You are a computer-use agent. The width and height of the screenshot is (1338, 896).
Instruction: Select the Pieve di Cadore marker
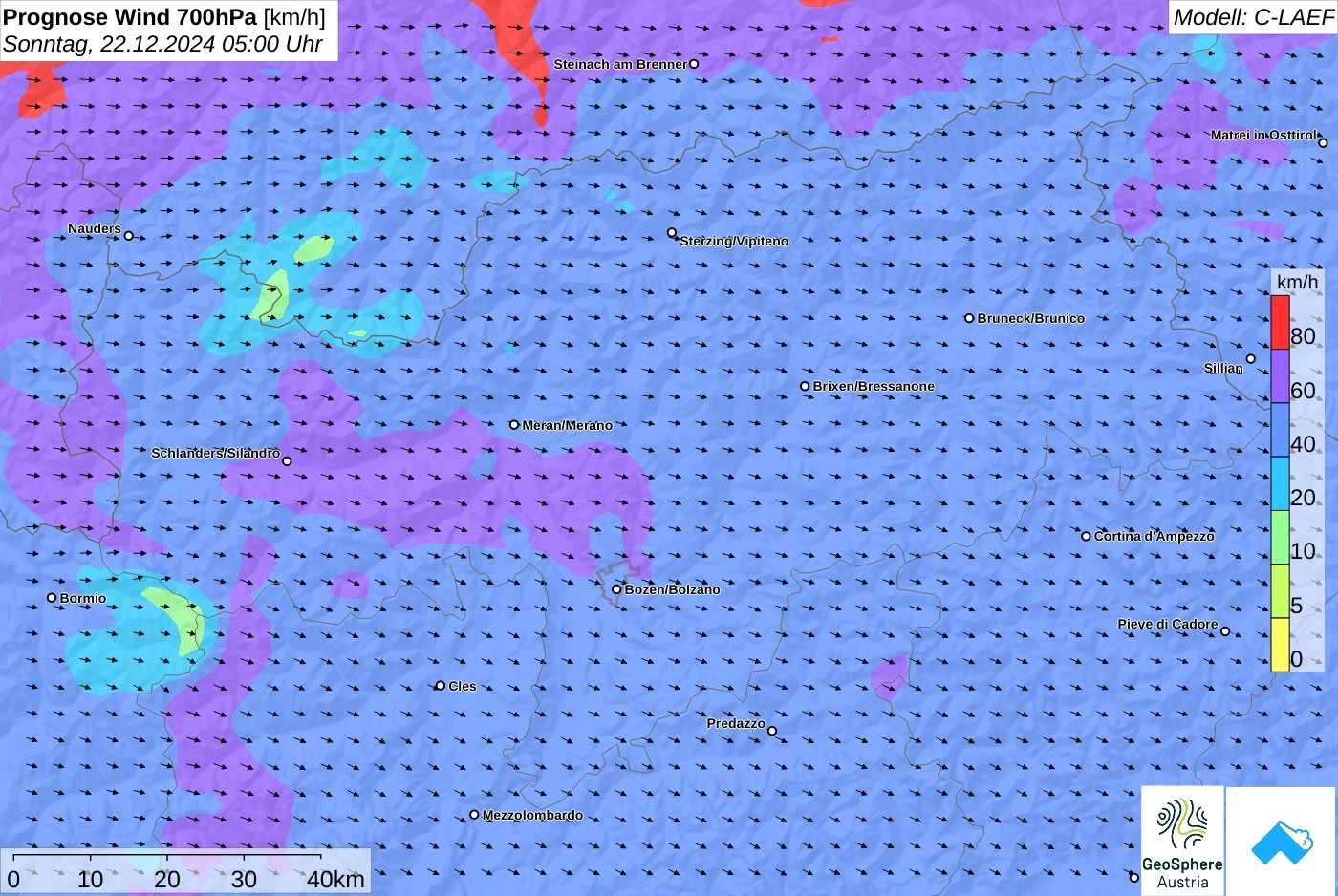click(x=1225, y=630)
